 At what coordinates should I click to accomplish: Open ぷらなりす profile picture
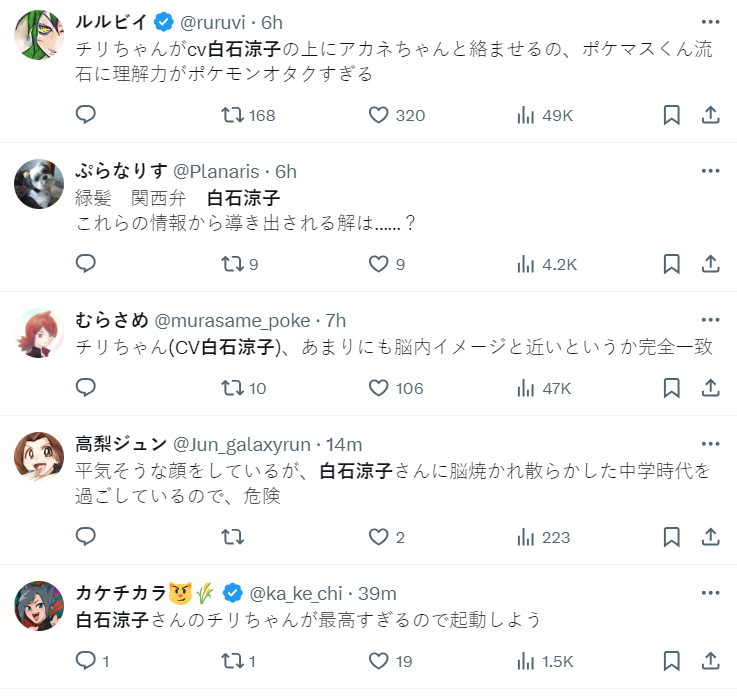click(40, 184)
